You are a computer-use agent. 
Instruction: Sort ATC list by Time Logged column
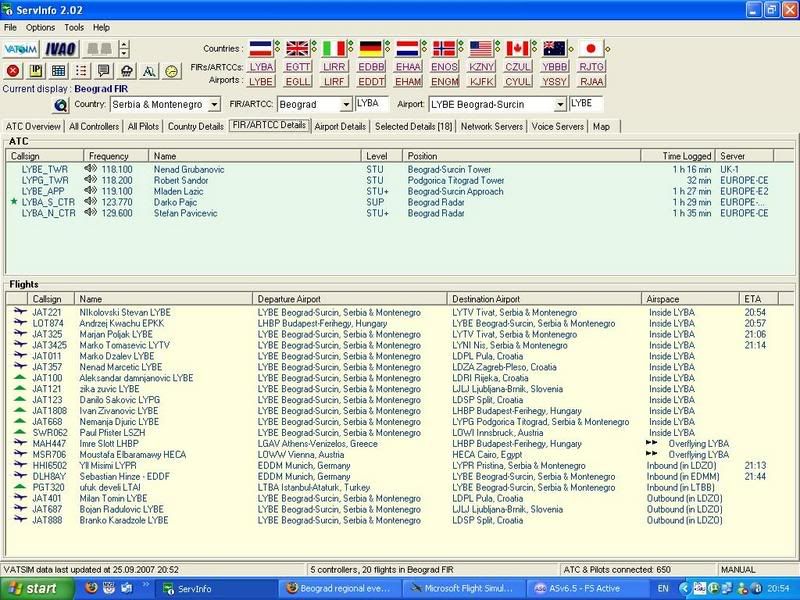[x=678, y=156]
